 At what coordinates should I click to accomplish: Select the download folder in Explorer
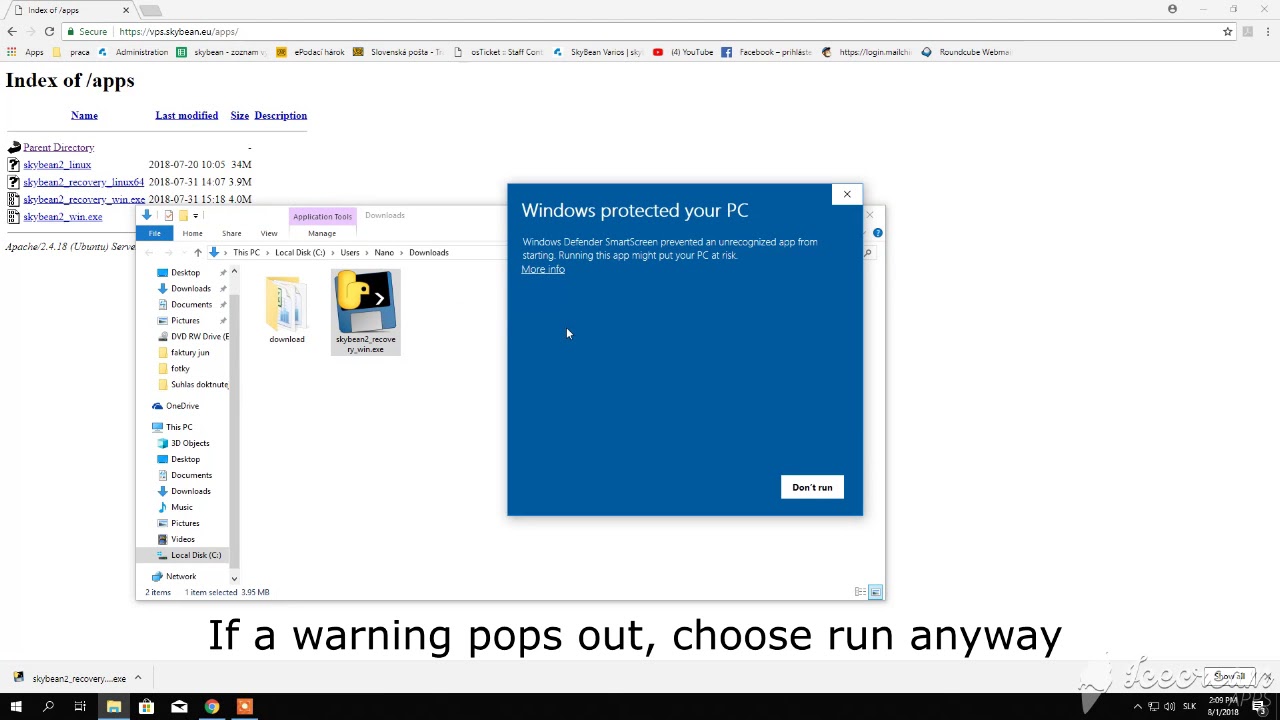(x=287, y=310)
